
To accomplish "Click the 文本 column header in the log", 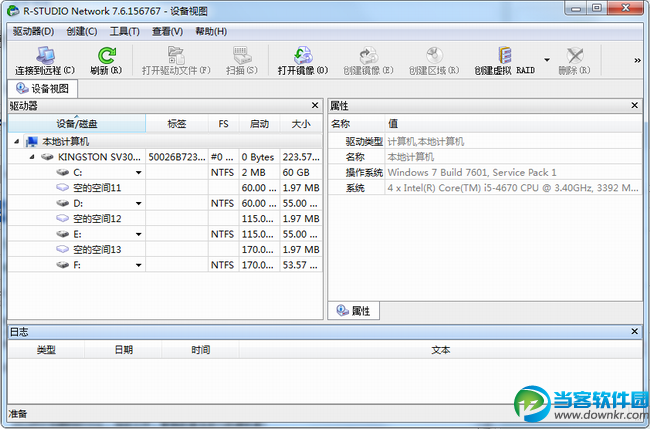I will [x=440, y=350].
